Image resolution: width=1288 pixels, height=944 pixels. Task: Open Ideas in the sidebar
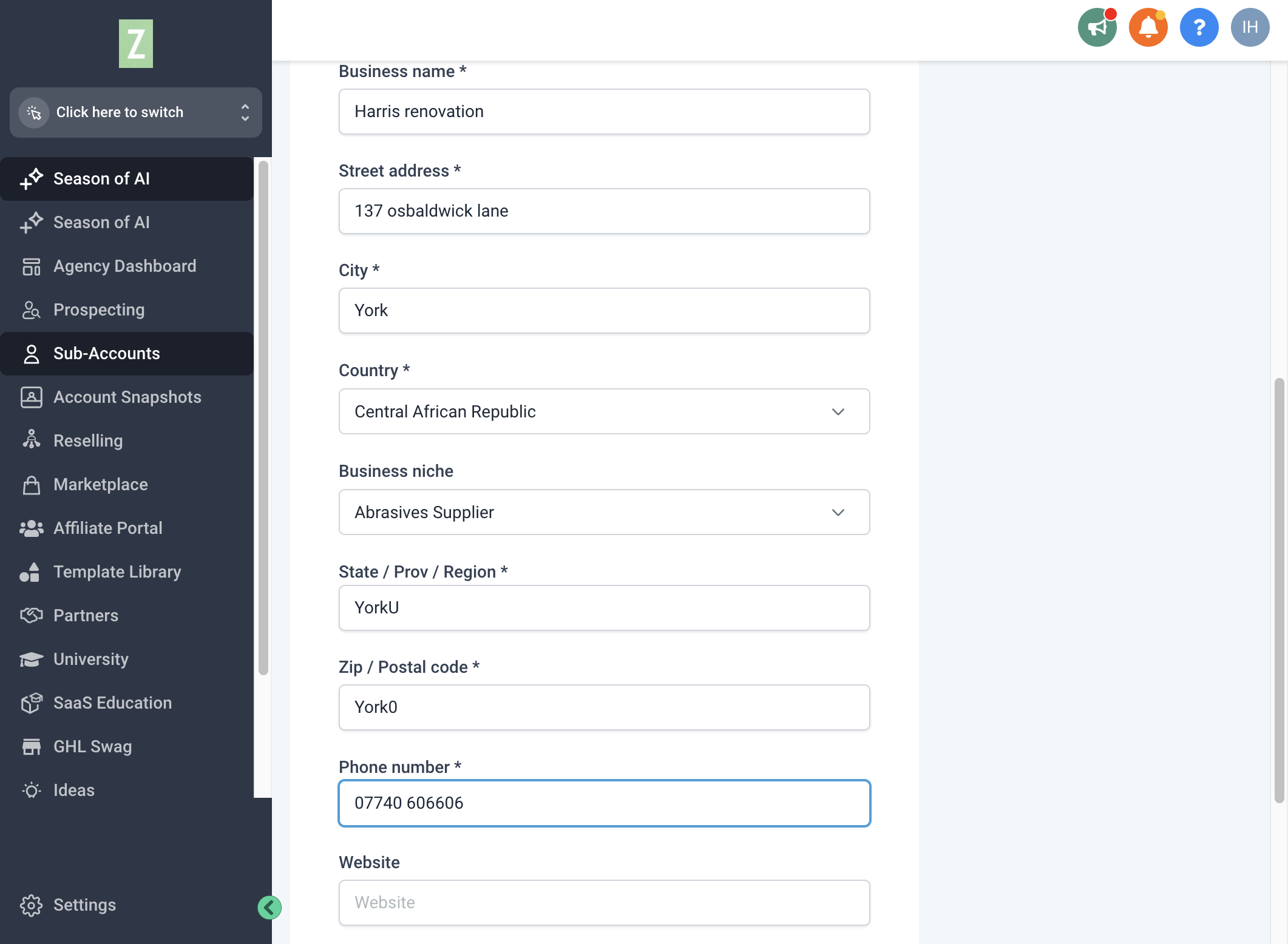click(x=127, y=791)
